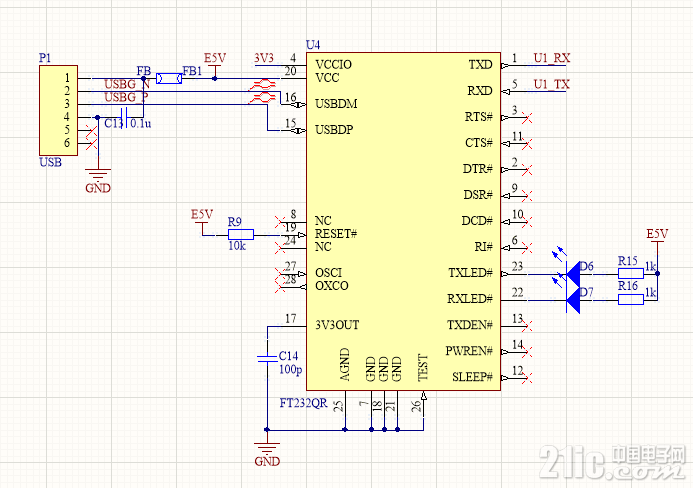The height and width of the screenshot is (488, 693).
Task: Click the no-connect marker on CTS# pin 11
Action: 527,143
